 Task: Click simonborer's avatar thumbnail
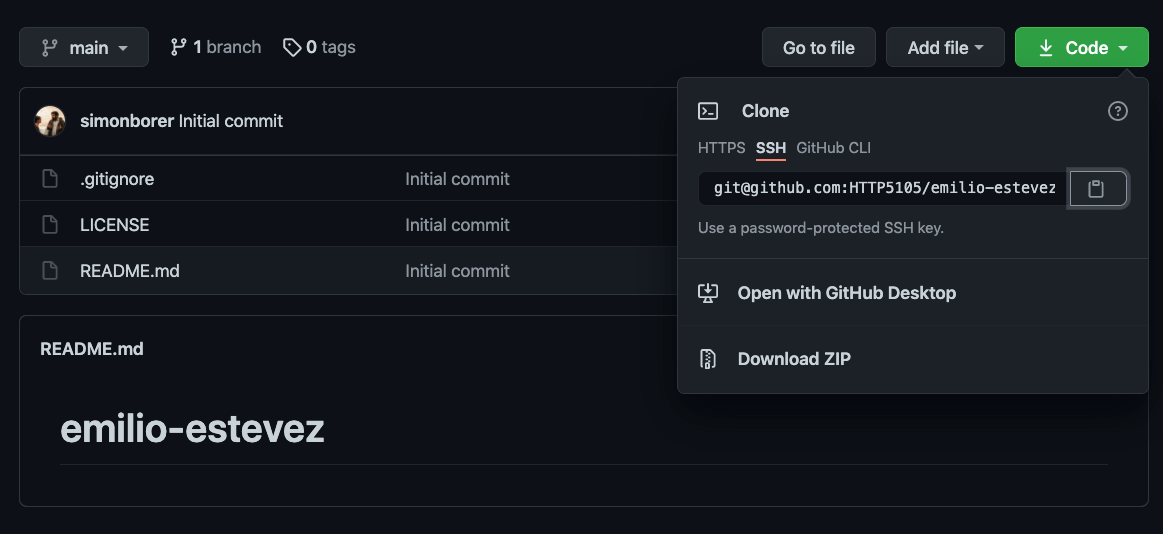[51, 121]
